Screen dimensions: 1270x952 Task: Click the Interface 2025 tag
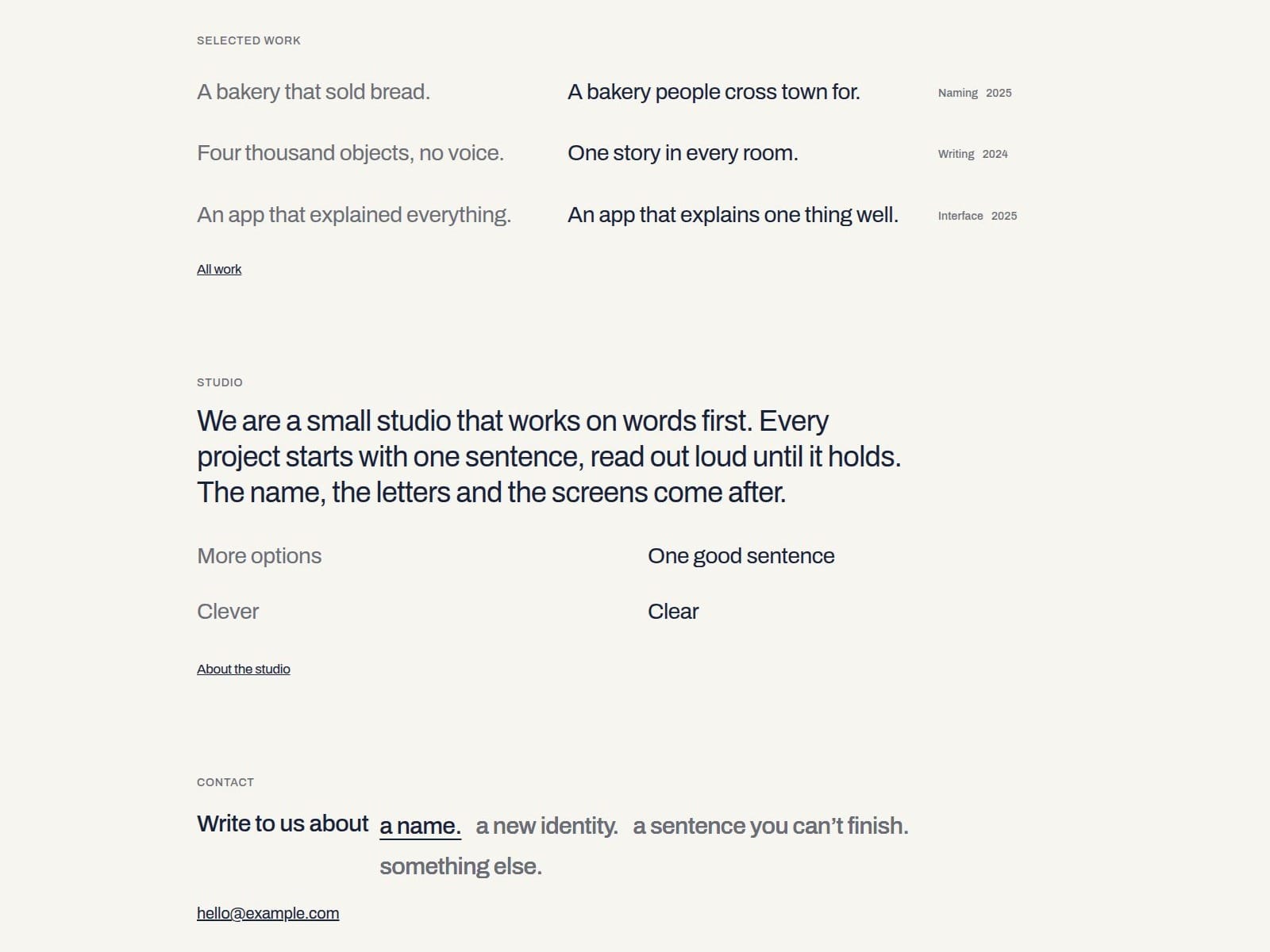[x=977, y=216]
